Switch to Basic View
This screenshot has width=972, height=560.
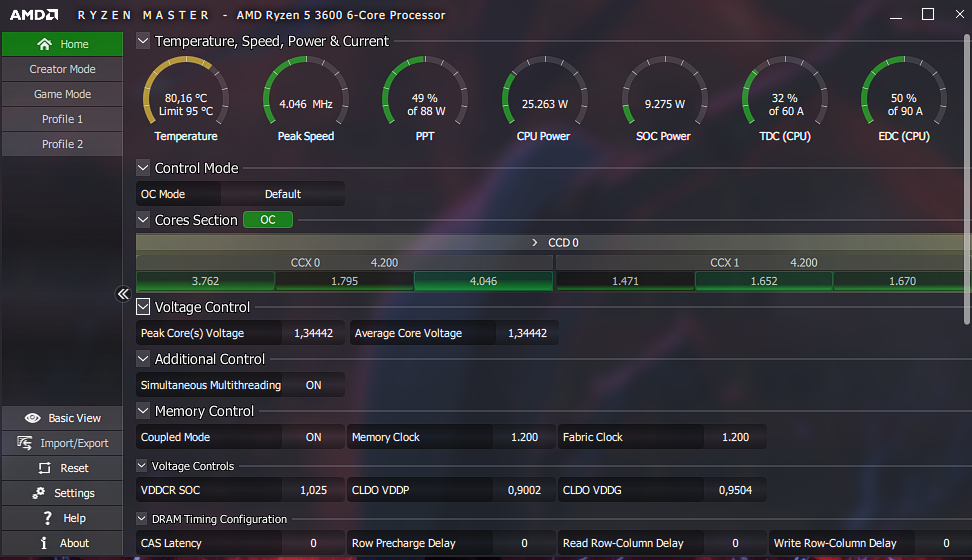tap(62, 418)
